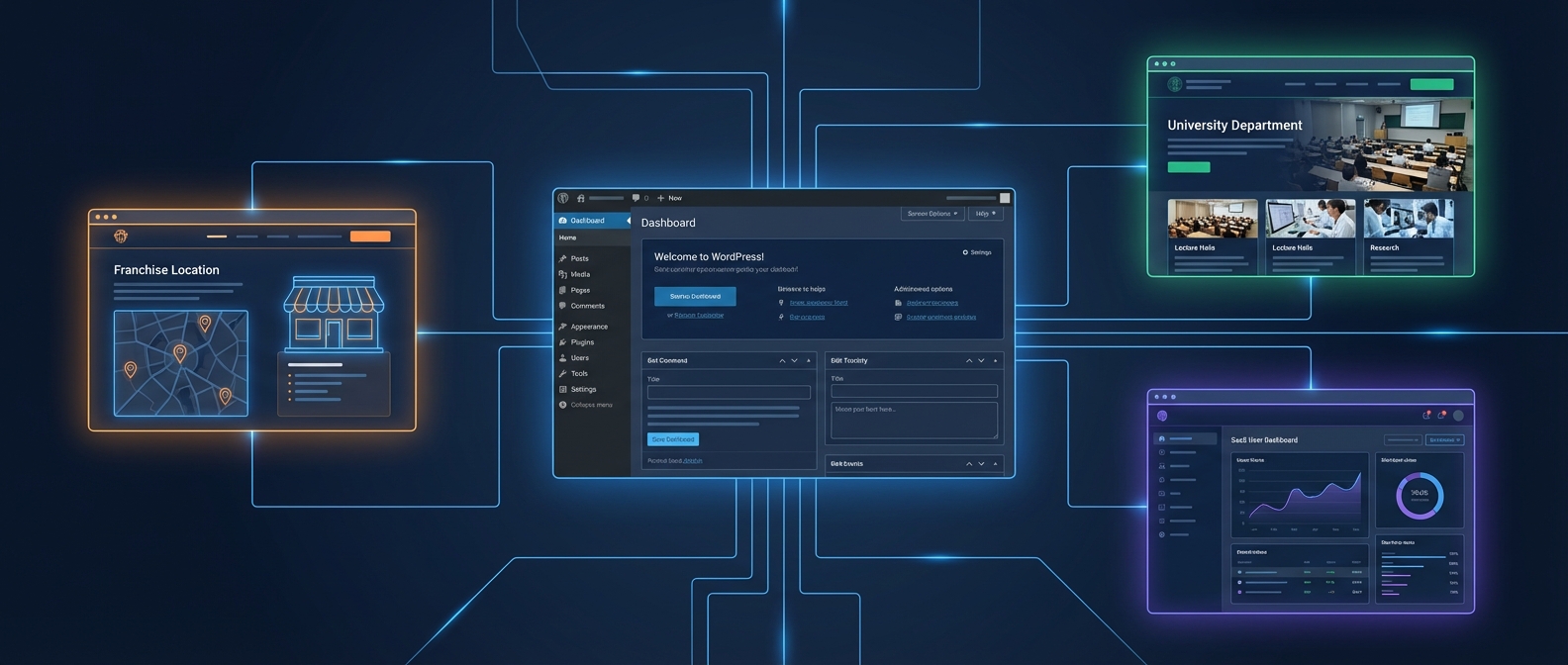The height and width of the screenshot is (665, 1568).
Task: Select the Research thumbnail on University Department site
Action: (1408, 220)
